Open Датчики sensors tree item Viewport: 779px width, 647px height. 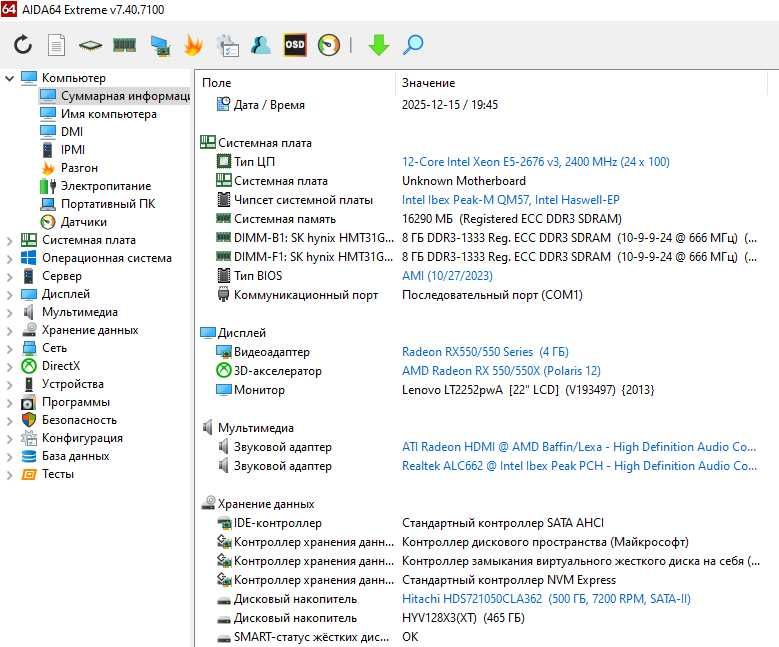(x=74, y=222)
